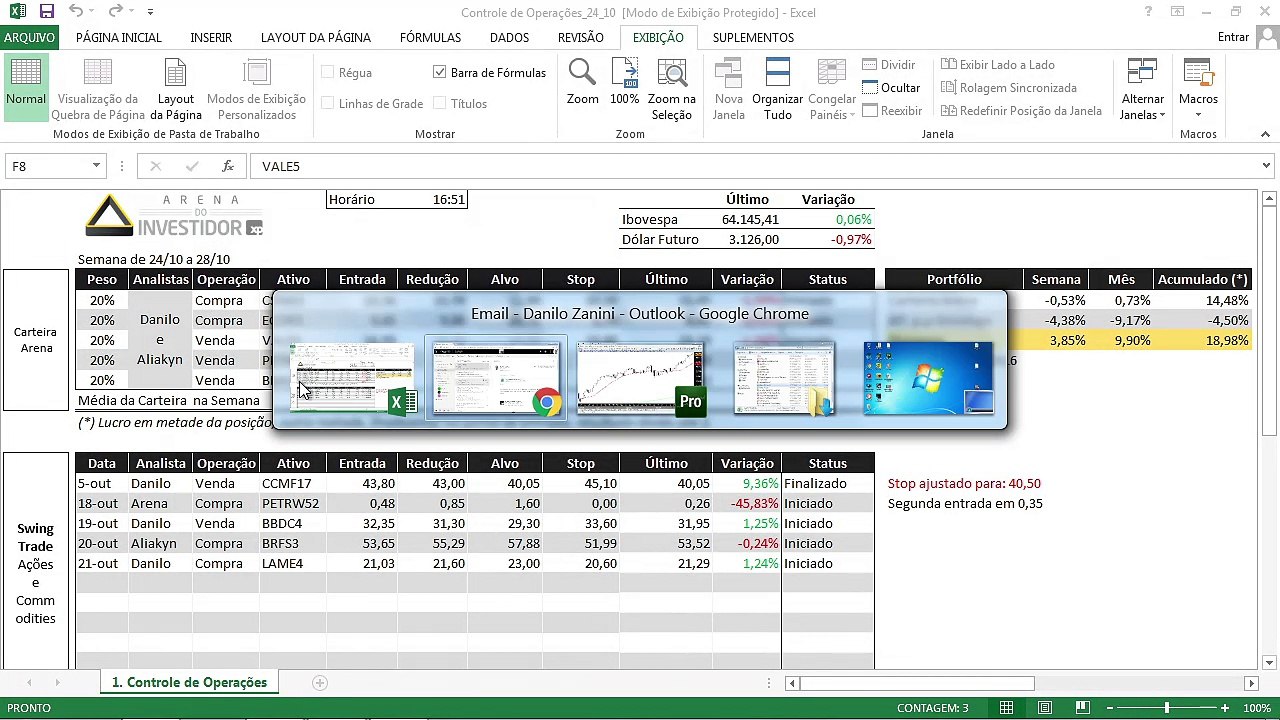The height and width of the screenshot is (720, 1280).
Task: Click the vertical scrollbar down arrow
Action: [x=1269, y=662]
